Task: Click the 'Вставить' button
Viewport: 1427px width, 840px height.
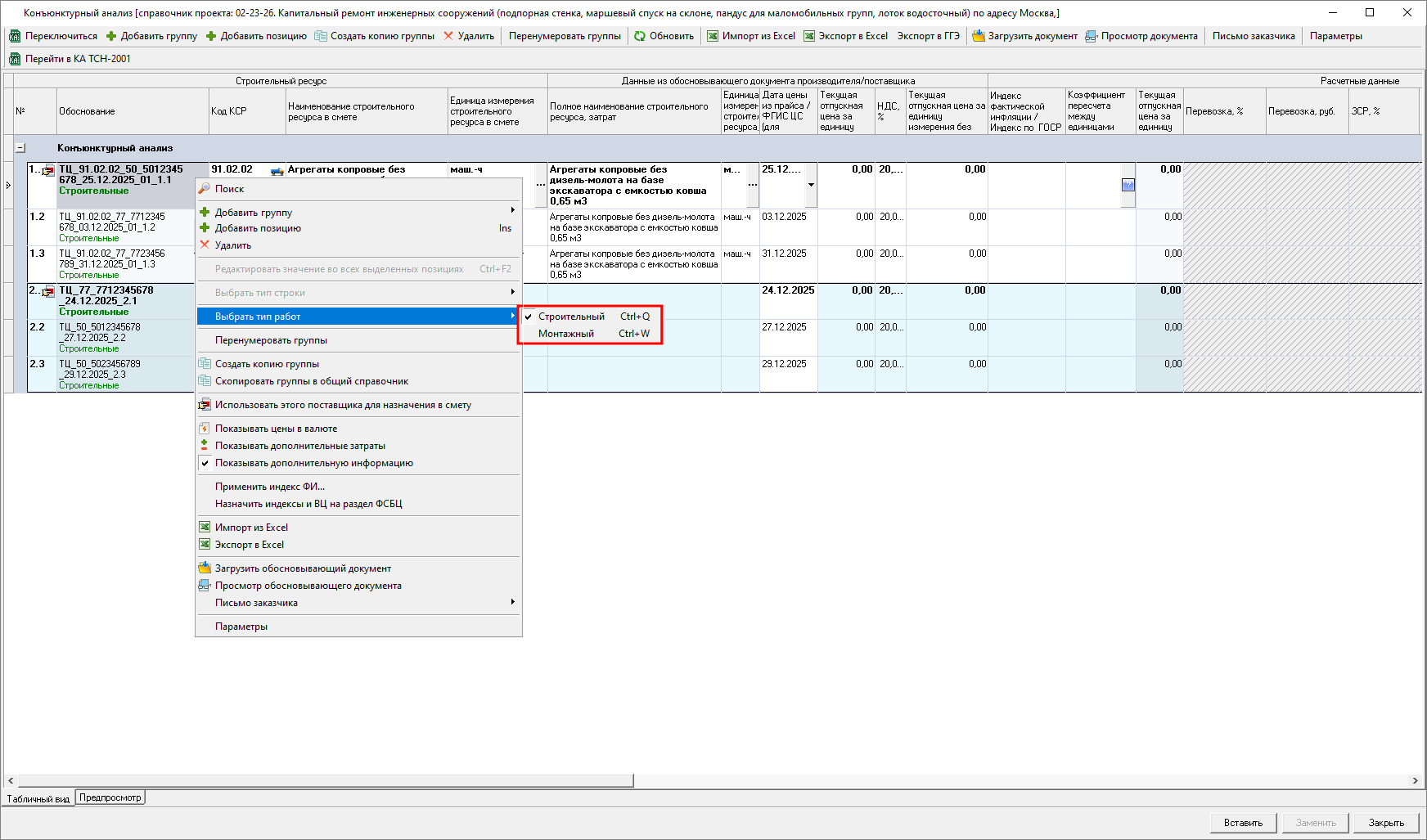Action: pyautogui.click(x=1243, y=823)
